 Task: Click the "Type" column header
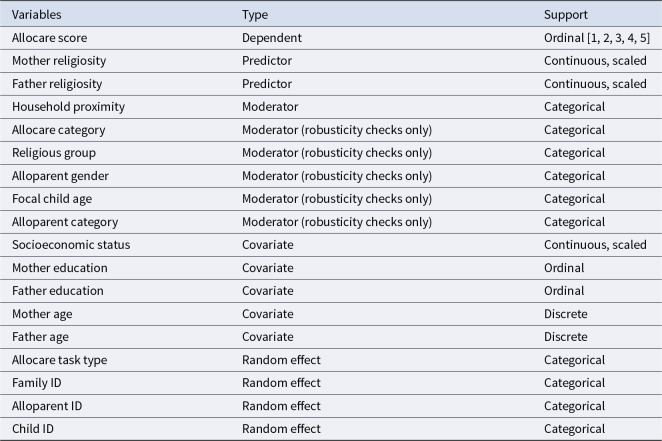pyautogui.click(x=255, y=15)
